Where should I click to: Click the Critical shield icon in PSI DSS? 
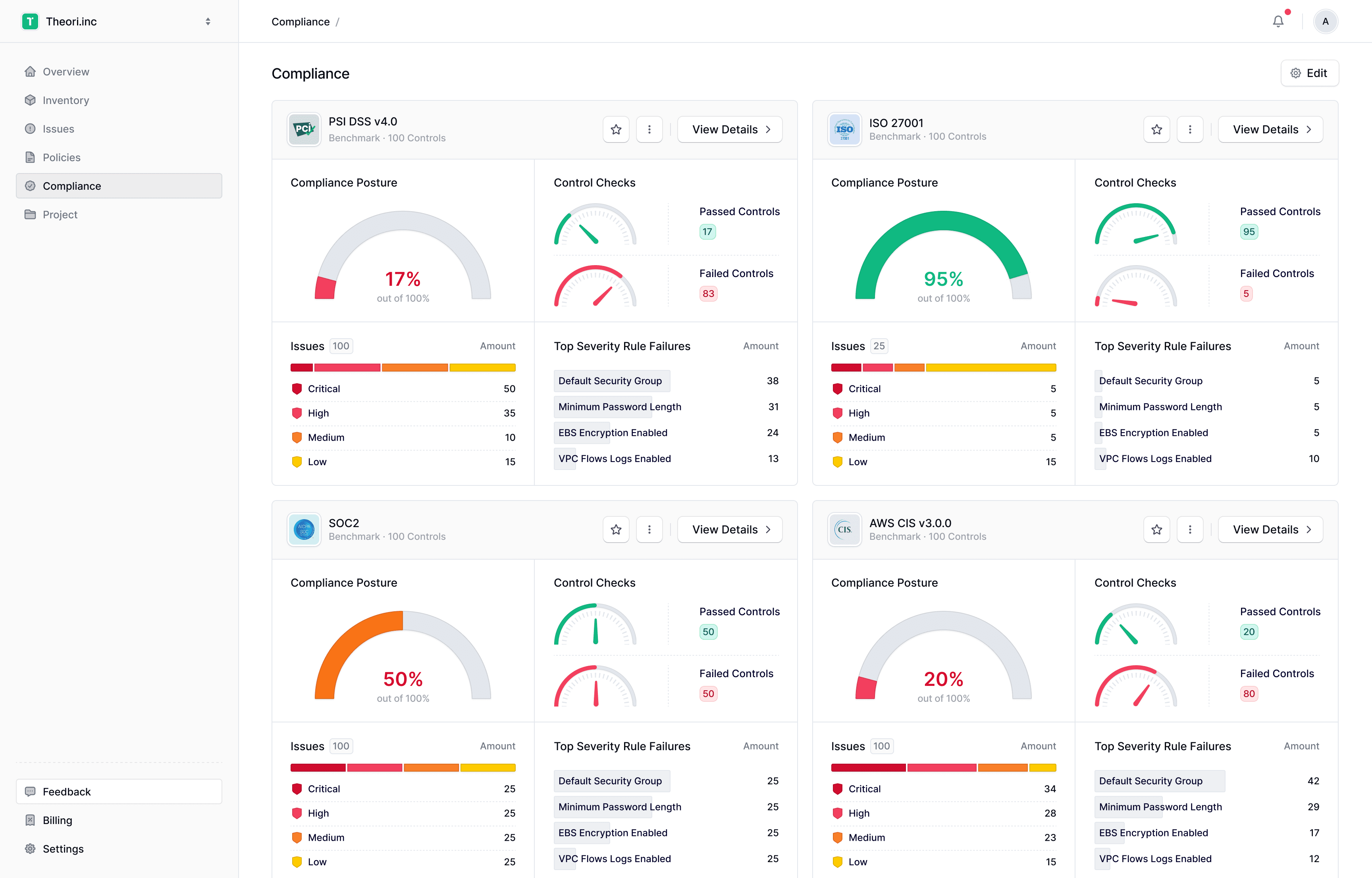297,389
